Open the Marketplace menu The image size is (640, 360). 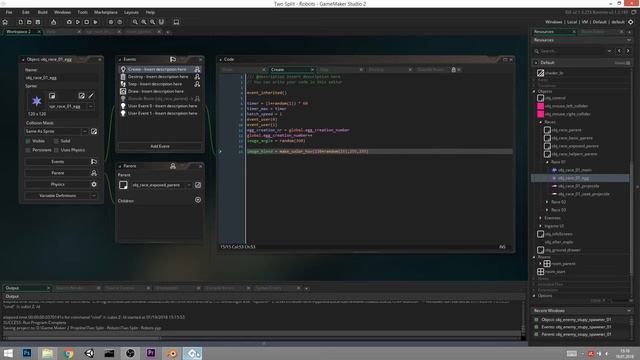[x=106, y=12]
